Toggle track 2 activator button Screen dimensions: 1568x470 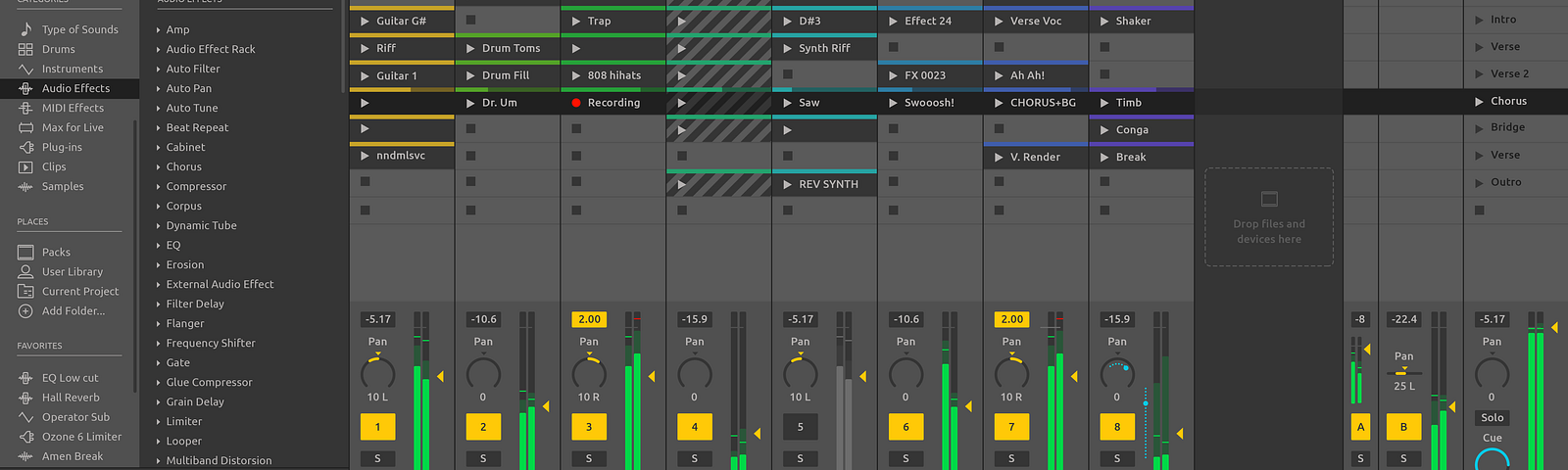pos(483,427)
